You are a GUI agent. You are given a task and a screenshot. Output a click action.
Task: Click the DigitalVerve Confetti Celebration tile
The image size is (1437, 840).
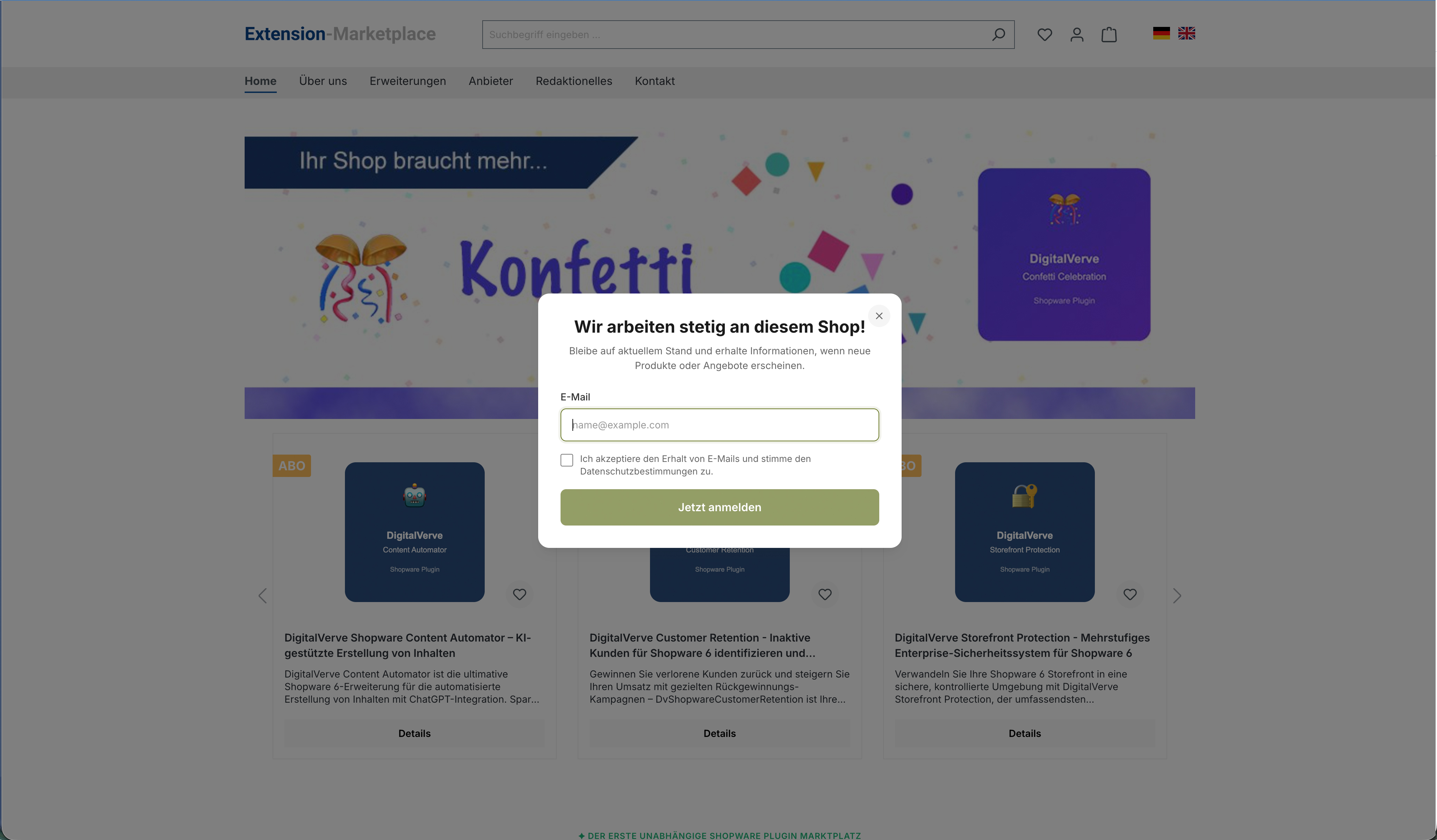[x=1064, y=254]
